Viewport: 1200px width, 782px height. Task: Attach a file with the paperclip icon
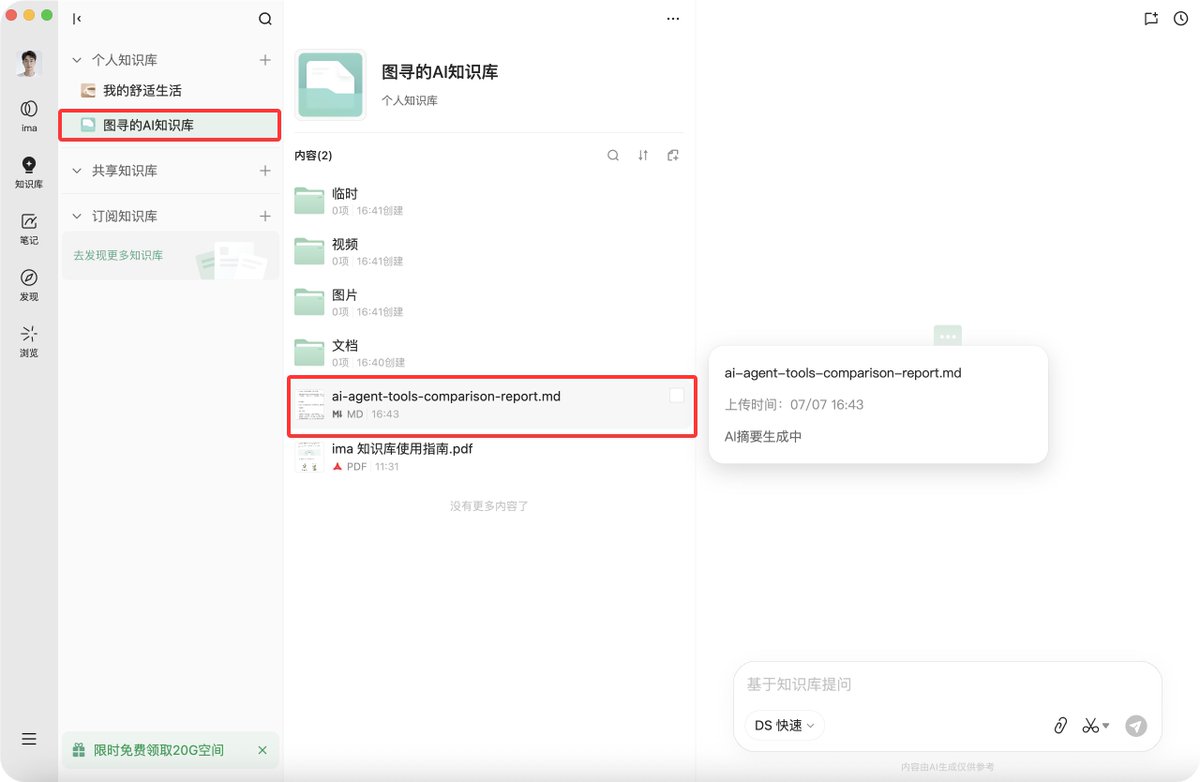tap(1061, 726)
